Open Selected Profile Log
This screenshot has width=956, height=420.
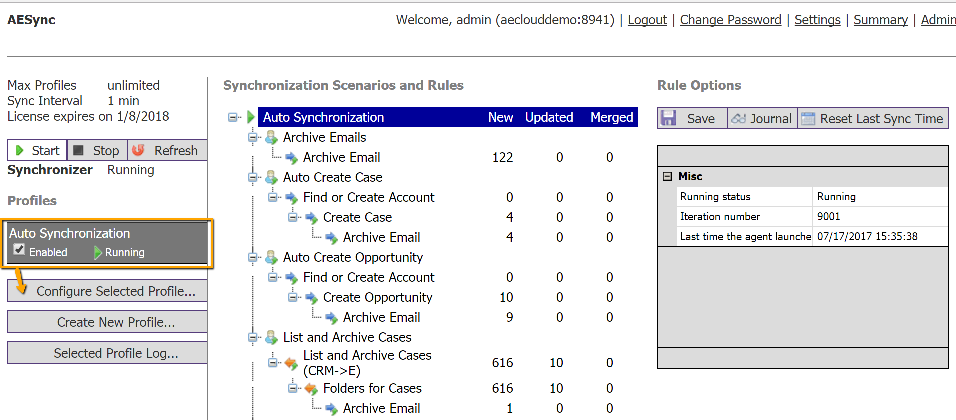(x=107, y=353)
